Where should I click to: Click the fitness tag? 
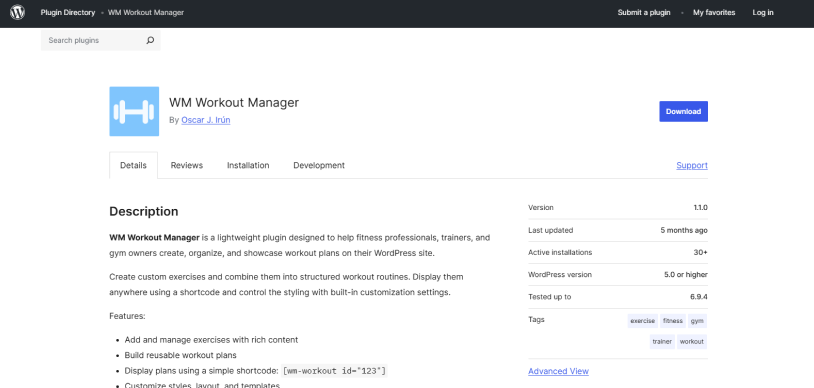coord(673,321)
